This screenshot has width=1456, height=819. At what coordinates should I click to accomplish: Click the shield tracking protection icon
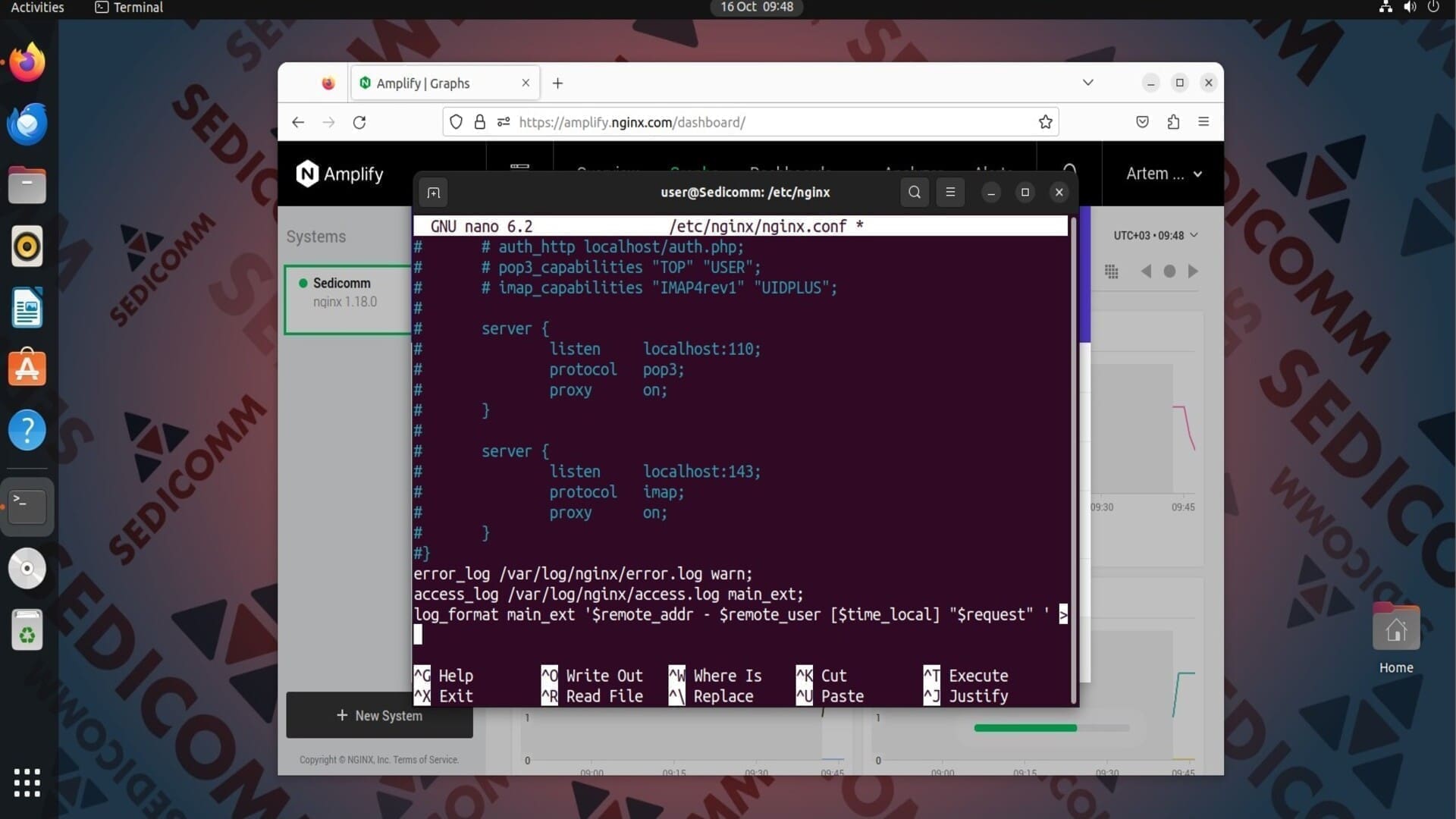coord(456,122)
